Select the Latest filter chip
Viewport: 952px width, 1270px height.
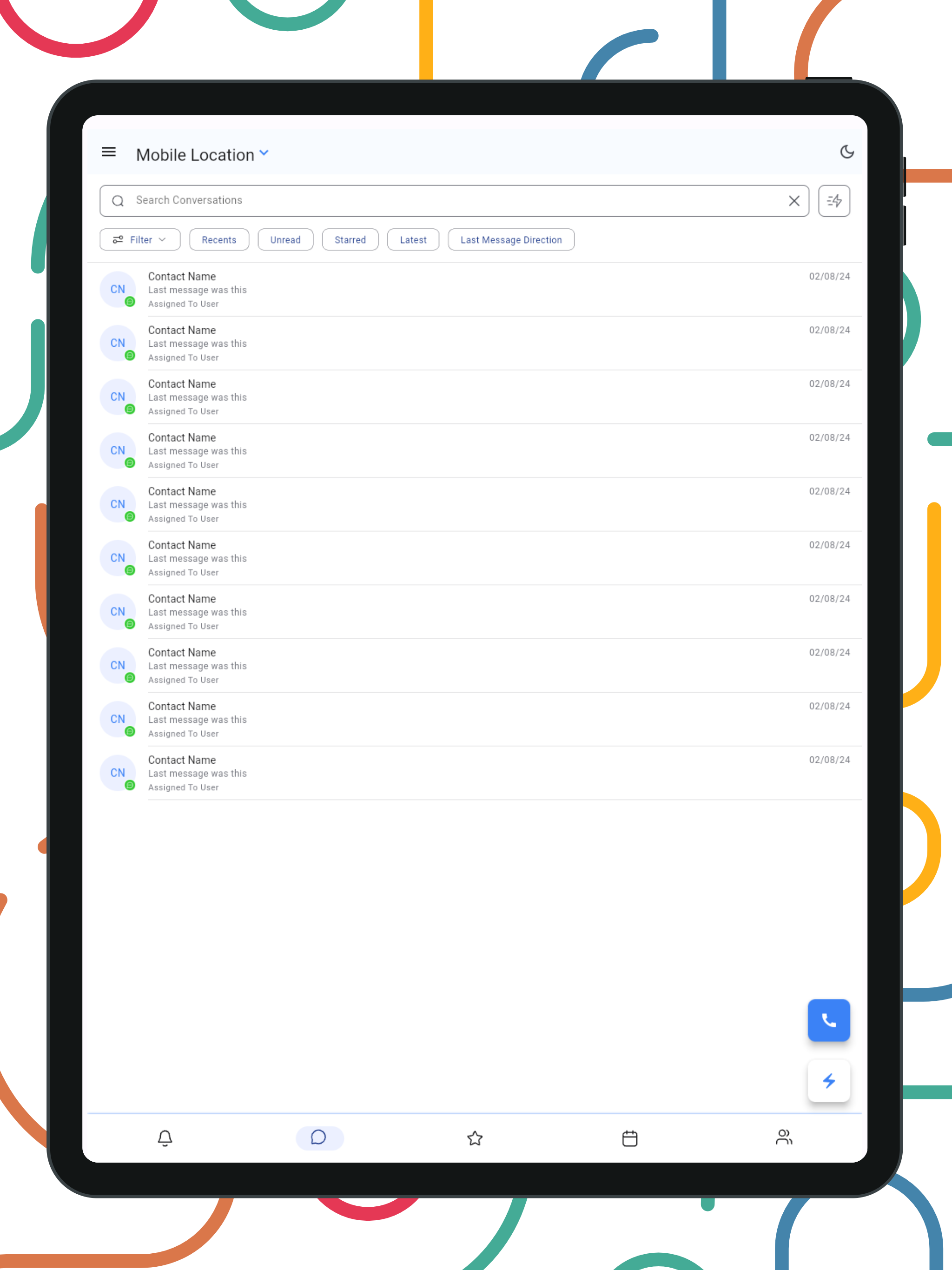coord(413,240)
